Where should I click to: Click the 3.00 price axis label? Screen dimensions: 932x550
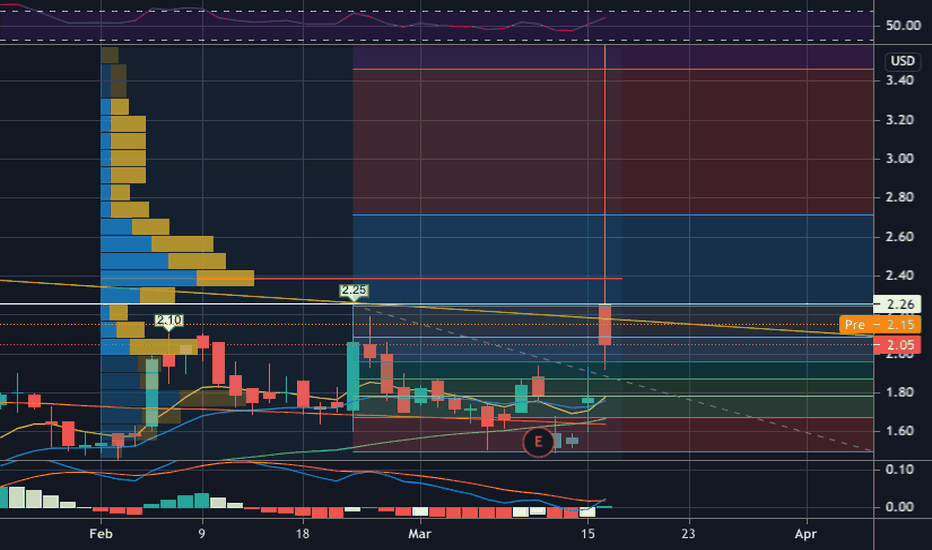tap(899, 158)
